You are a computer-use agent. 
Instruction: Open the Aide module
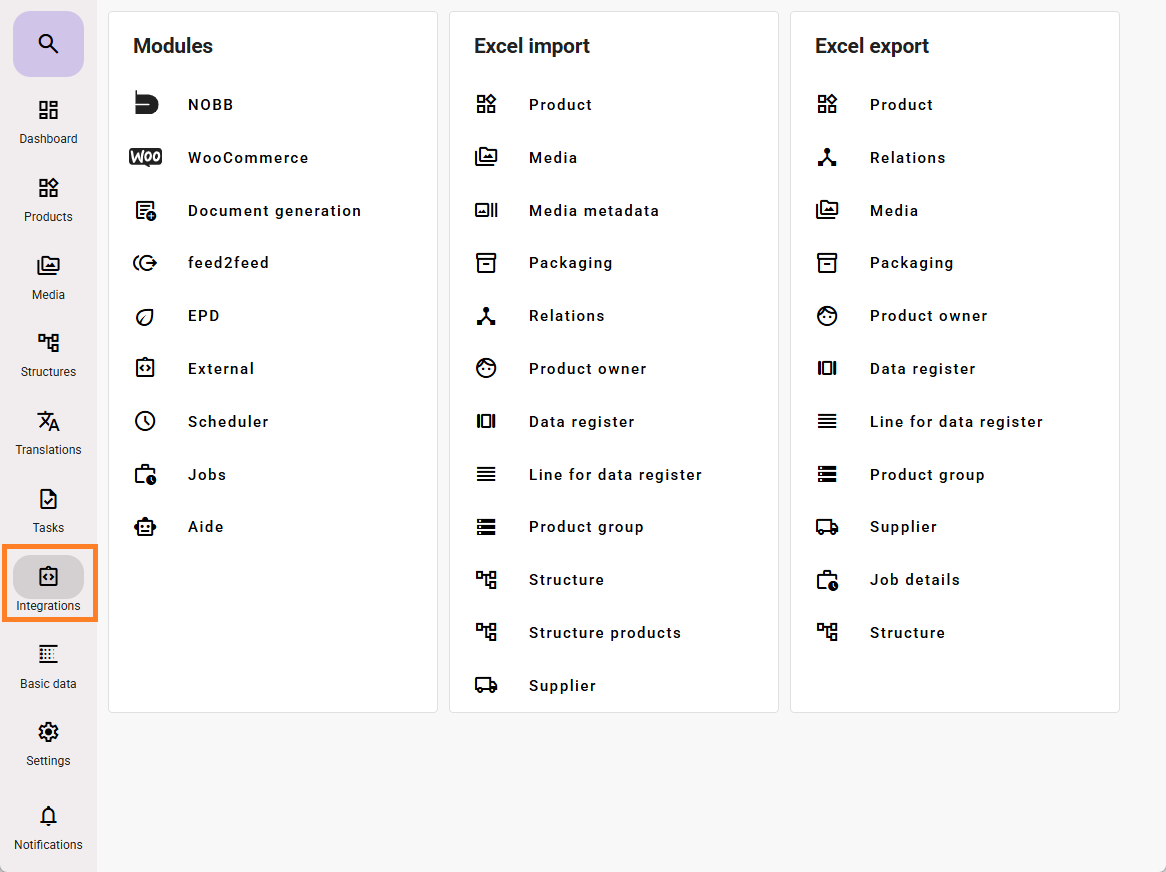205,527
